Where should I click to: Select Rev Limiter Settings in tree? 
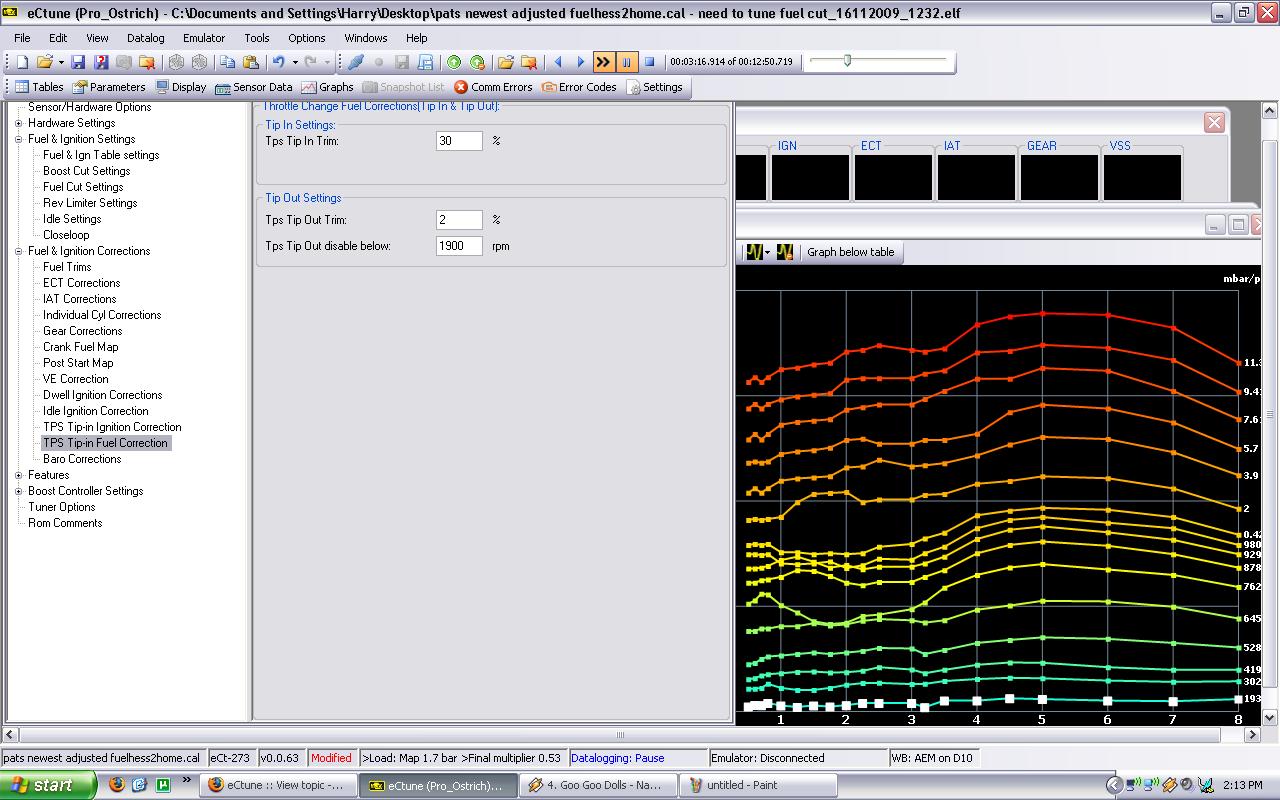90,203
